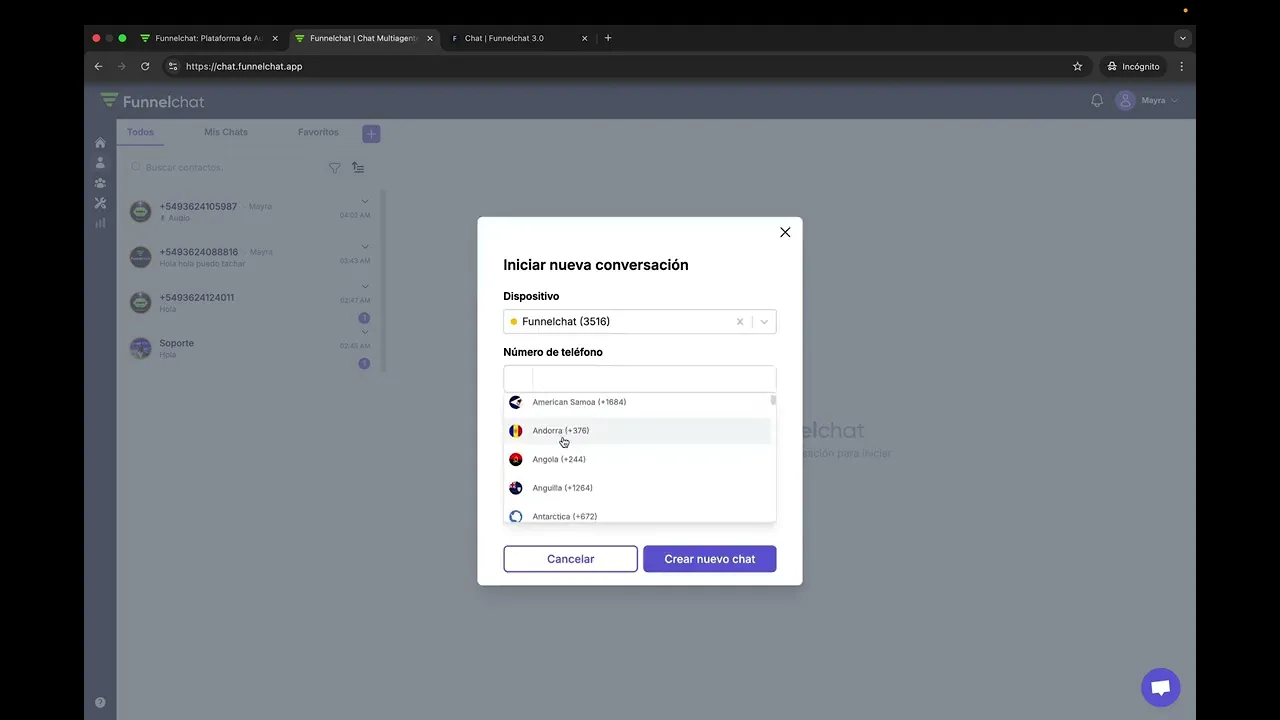This screenshot has width=1280, height=720.
Task: Click the Cancelar button
Action: [x=570, y=559]
